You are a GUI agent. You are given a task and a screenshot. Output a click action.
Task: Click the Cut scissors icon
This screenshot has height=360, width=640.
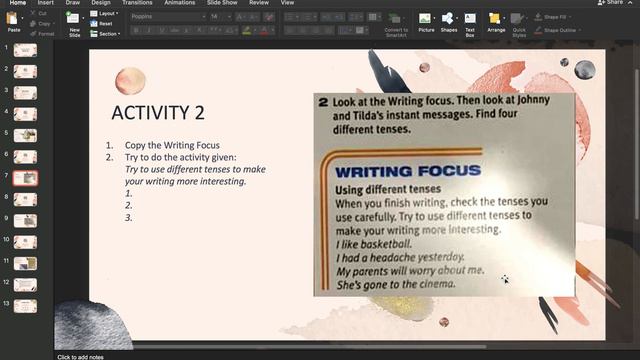pos(33,13)
